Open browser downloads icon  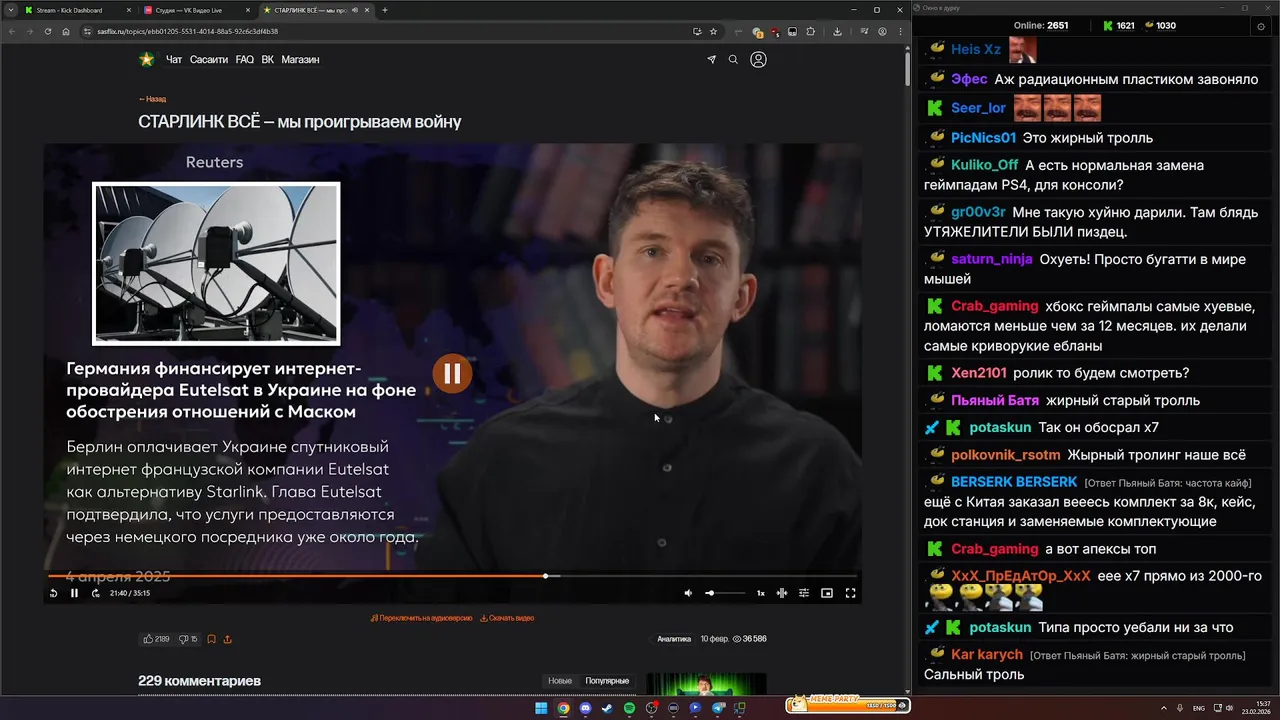point(837,31)
